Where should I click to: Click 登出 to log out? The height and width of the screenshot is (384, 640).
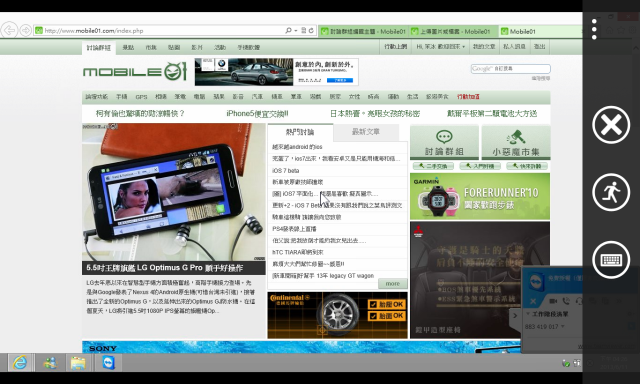point(540,47)
